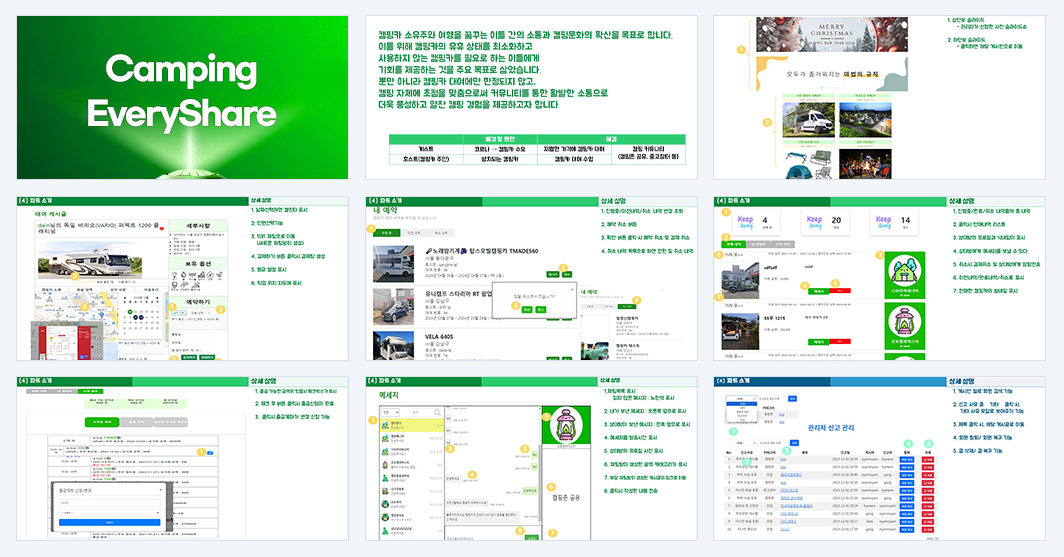Click the large lantern image in chat

(x=565, y=424)
